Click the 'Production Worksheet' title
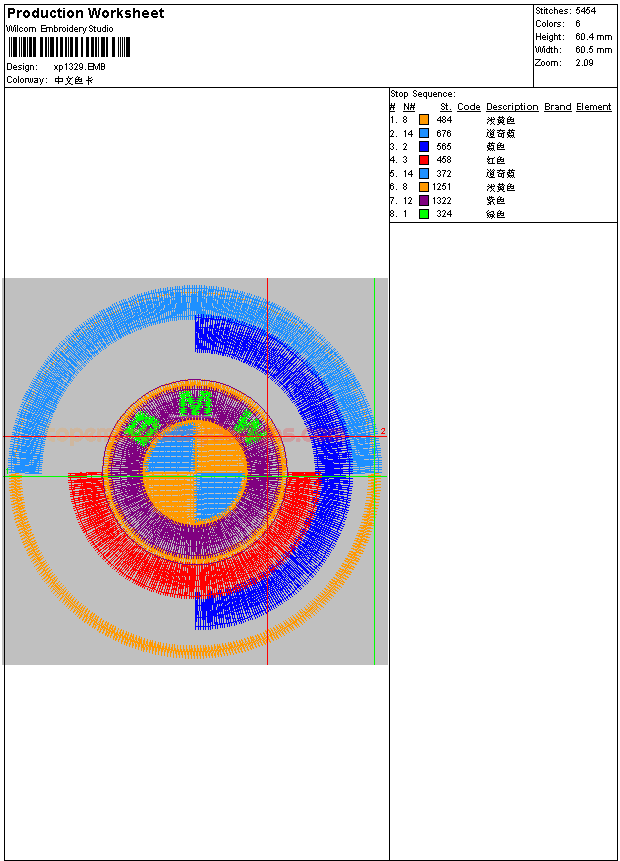Image resolution: width=620 pixels, height=861 pixels. point(86,13)
